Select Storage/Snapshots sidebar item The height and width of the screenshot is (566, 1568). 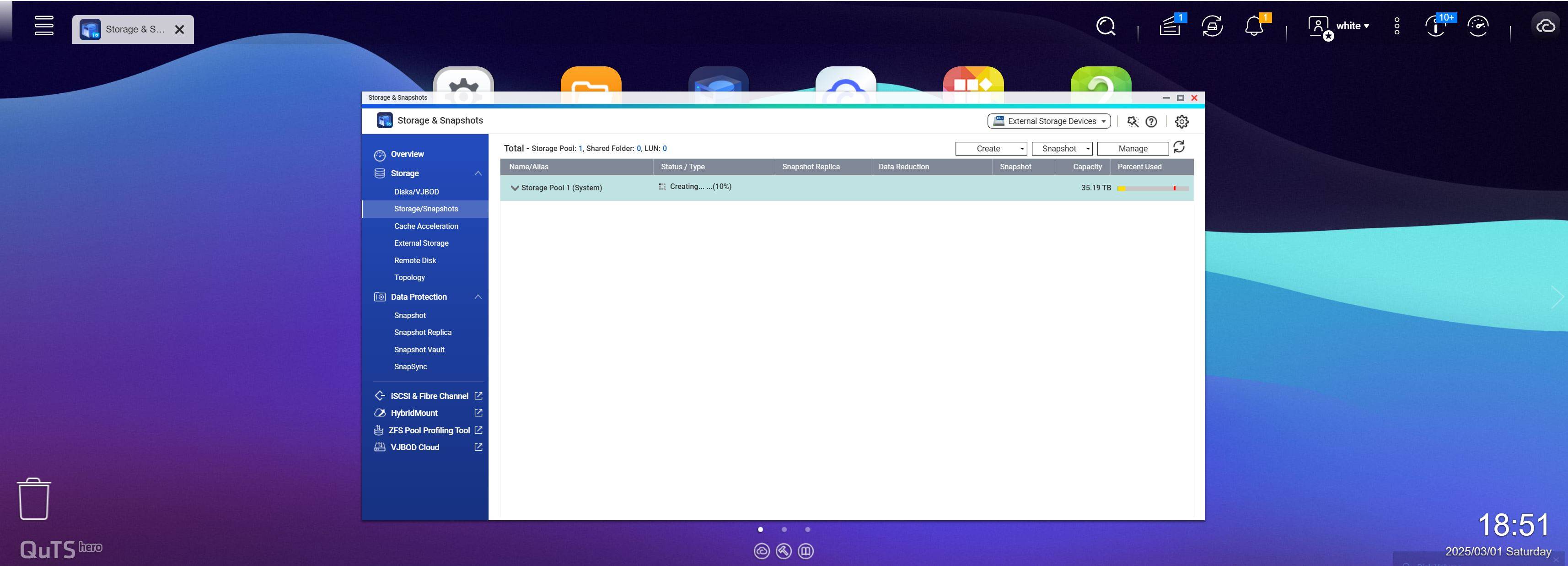click(425, 209)
